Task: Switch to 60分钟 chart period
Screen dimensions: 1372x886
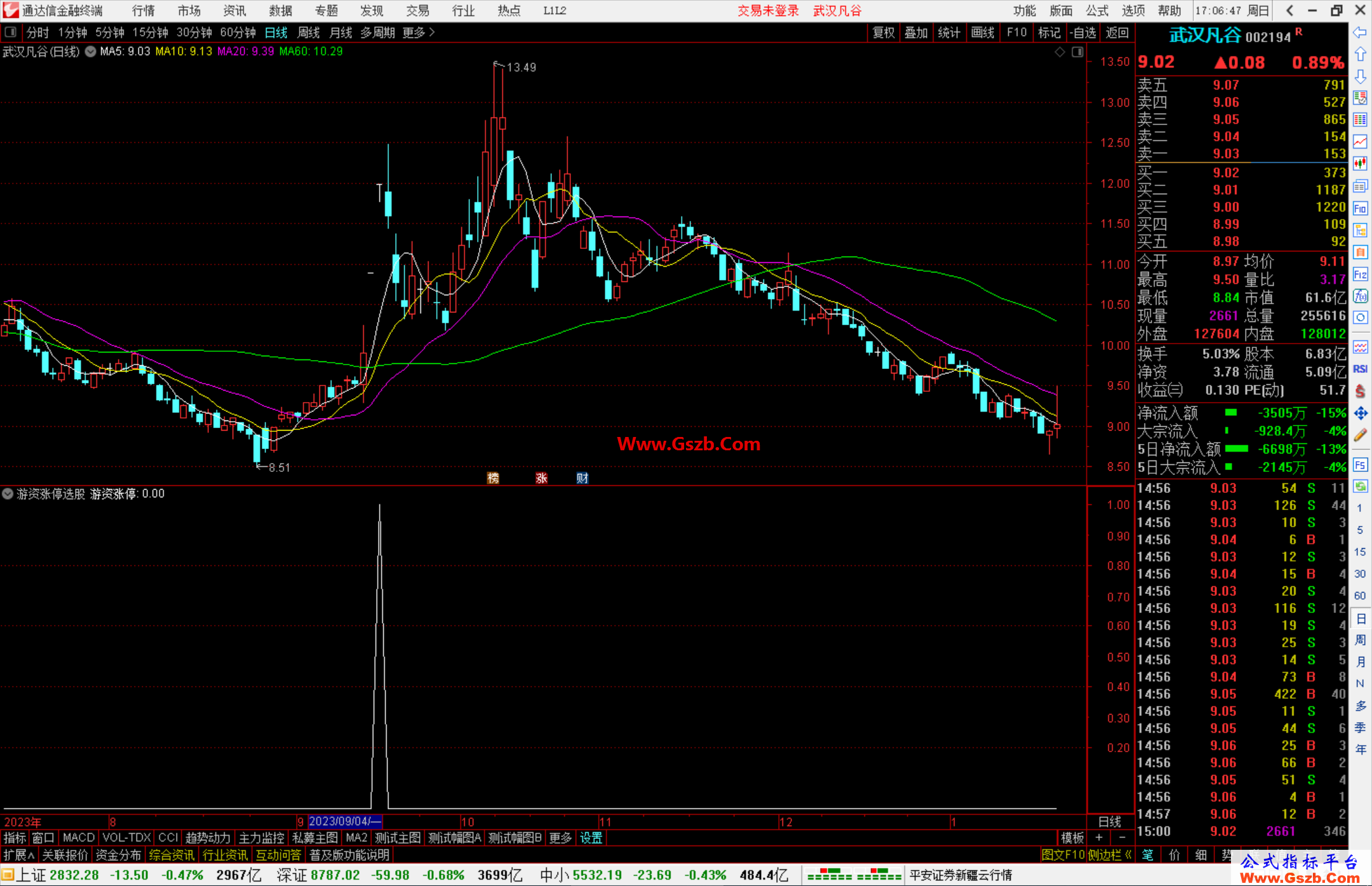Action: (x=238, y=32)
